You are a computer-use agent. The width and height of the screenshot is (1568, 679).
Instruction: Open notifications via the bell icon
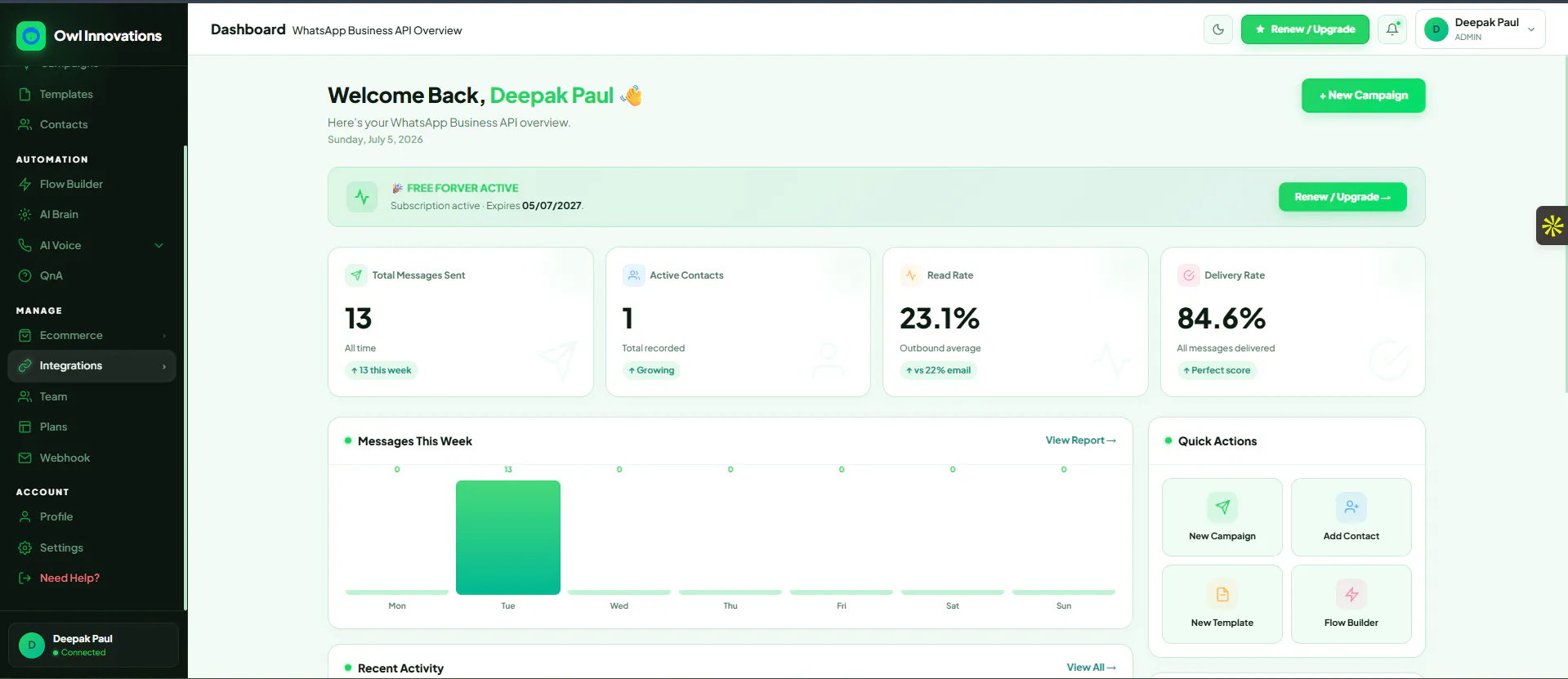pyautogui.click(x=1392, y=29)
